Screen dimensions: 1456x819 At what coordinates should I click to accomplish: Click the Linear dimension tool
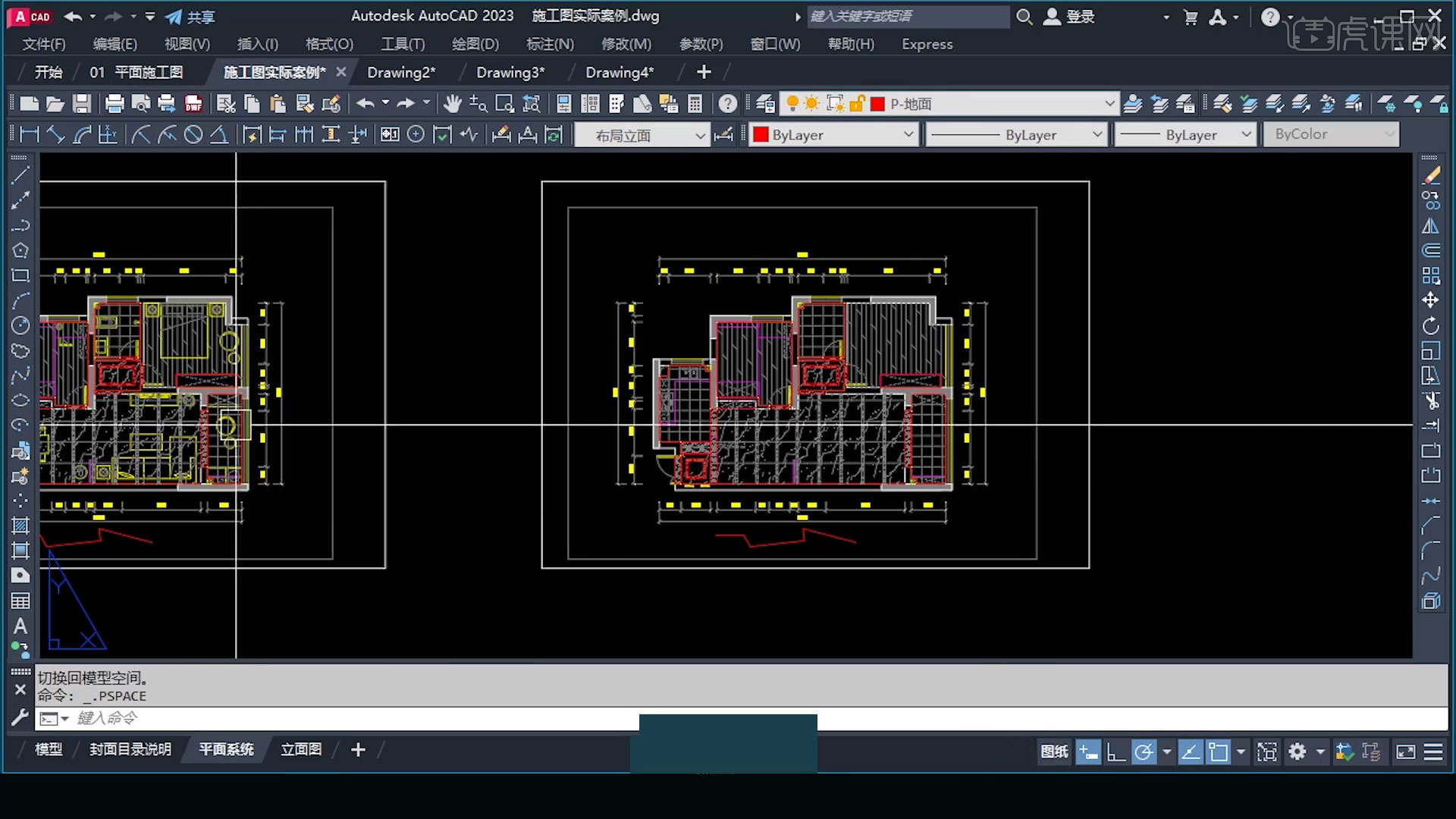coord(30,135)
